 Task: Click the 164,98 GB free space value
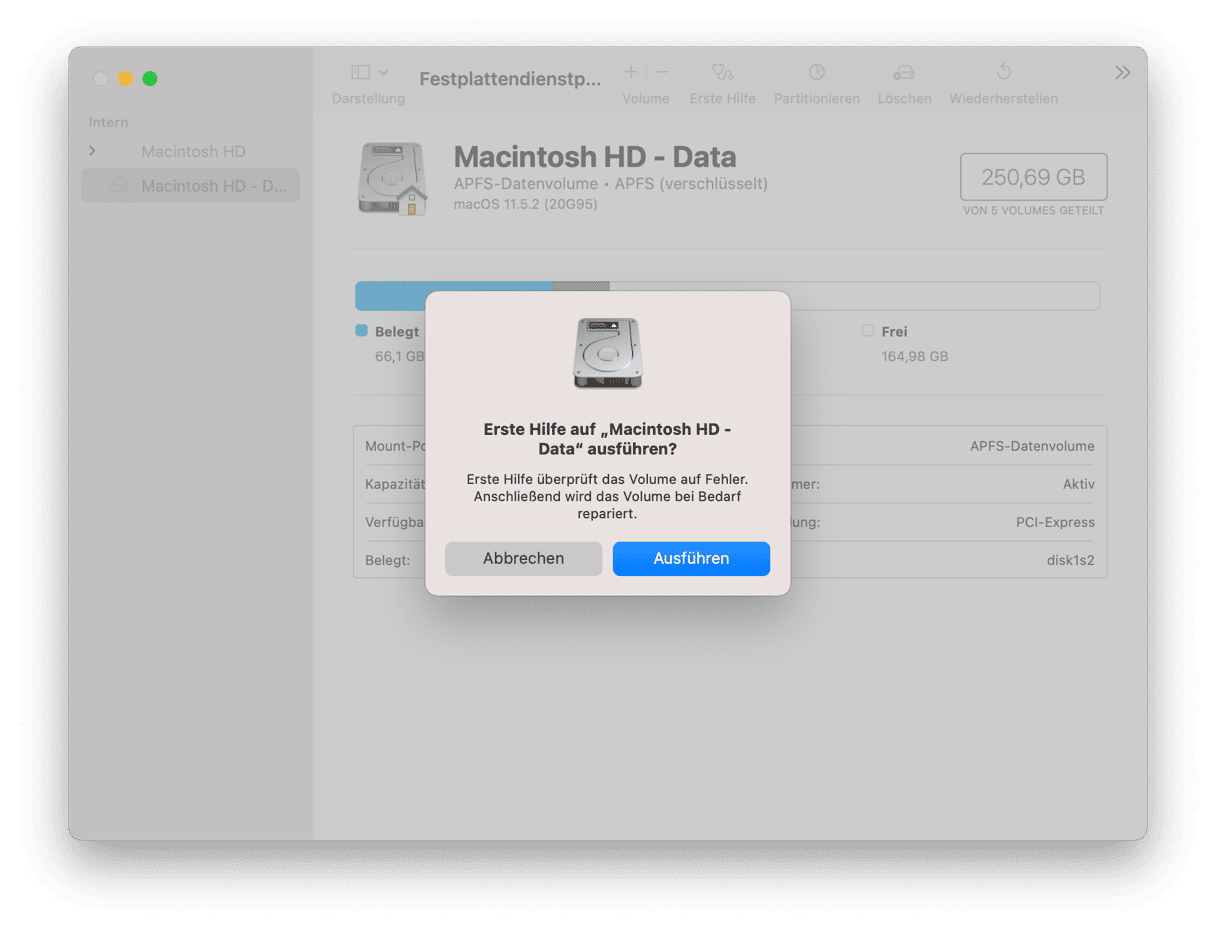click(x=915, y=356)
